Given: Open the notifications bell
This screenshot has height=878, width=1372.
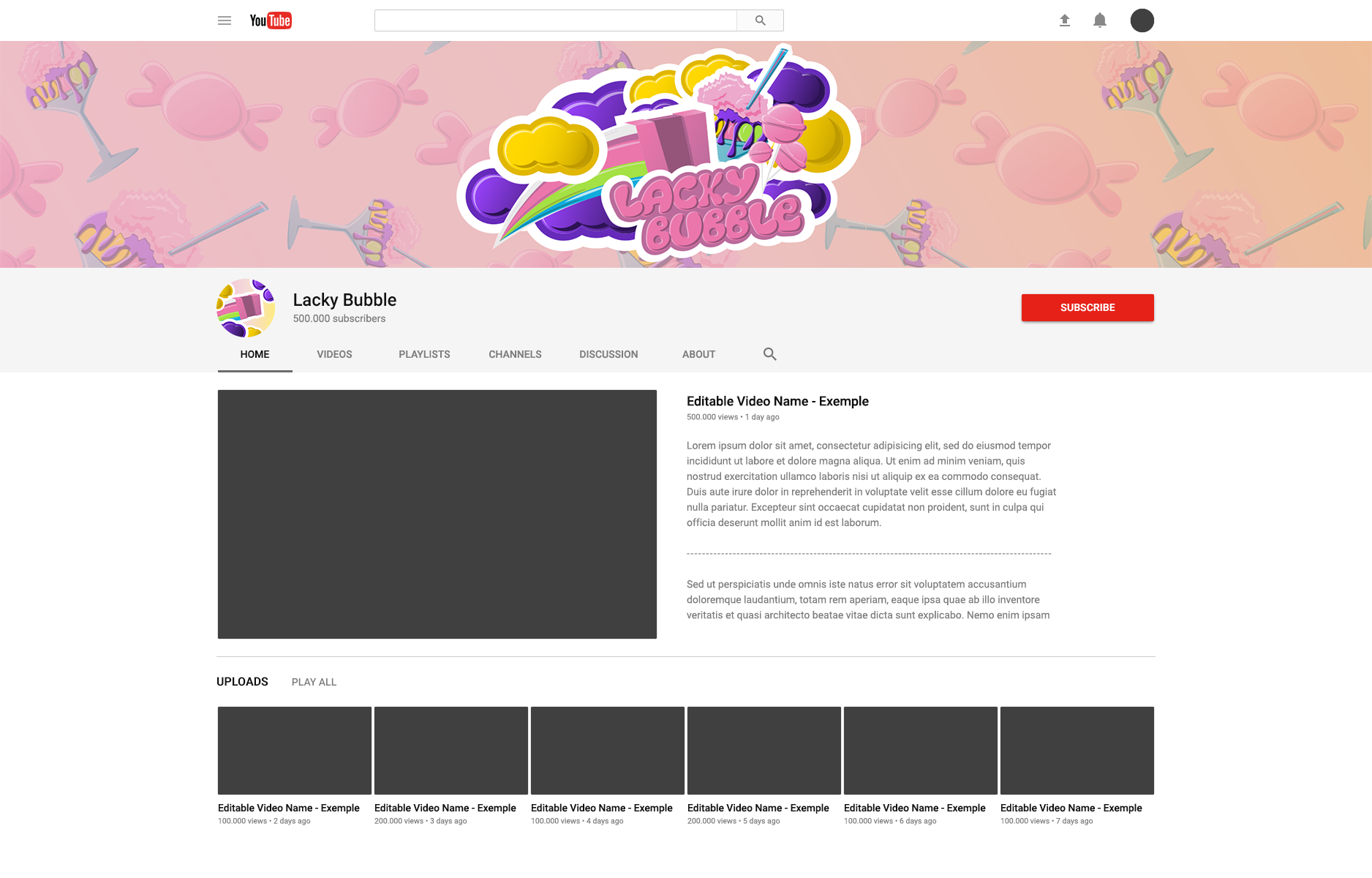Looking at the screenshot, I should tap(1099, 20).
